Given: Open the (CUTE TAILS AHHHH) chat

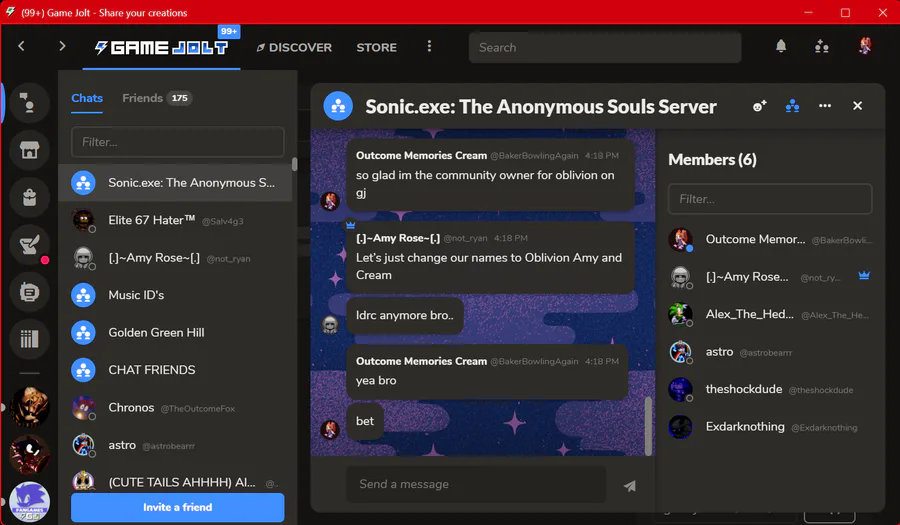Looking at the screenshot, I should [x=175, y=481].
